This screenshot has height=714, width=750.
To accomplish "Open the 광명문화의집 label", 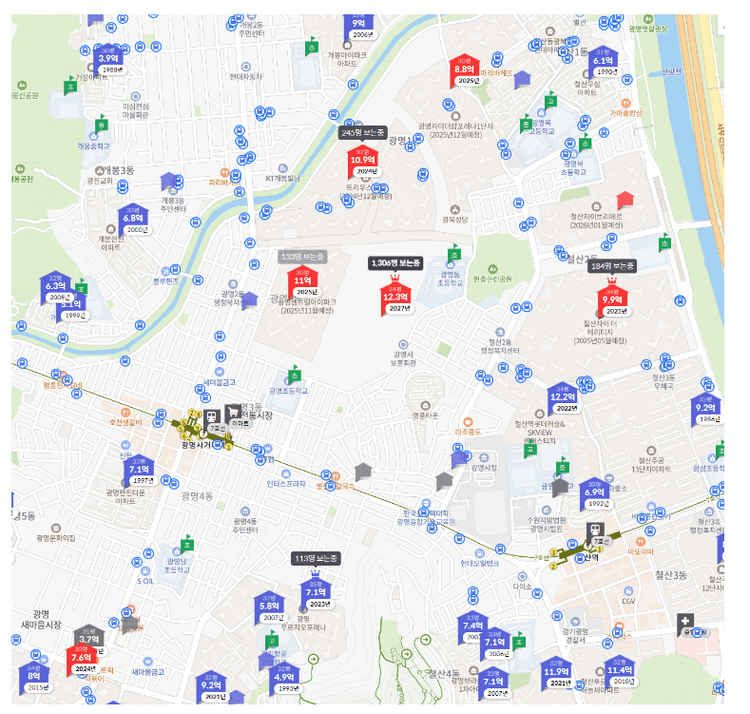I will click(x=56, y=538).
